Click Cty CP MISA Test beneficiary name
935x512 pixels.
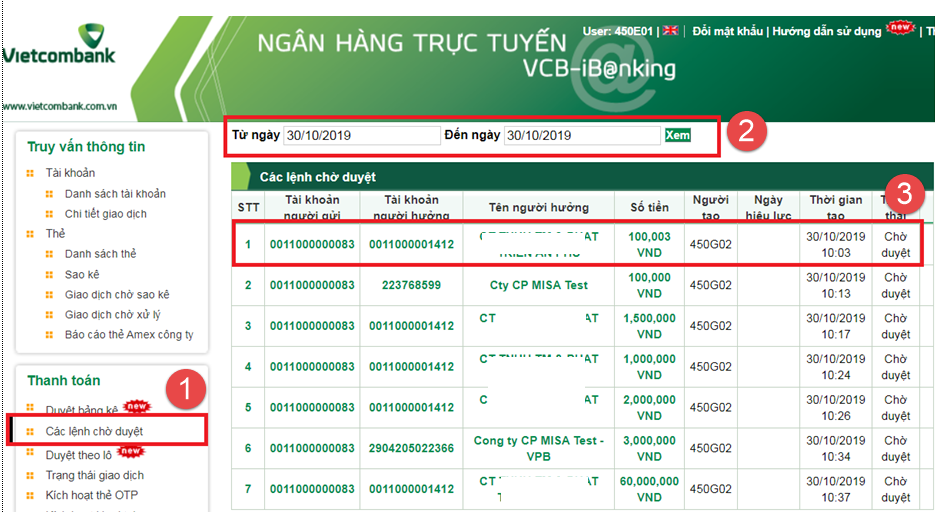[x=538, y=285]
